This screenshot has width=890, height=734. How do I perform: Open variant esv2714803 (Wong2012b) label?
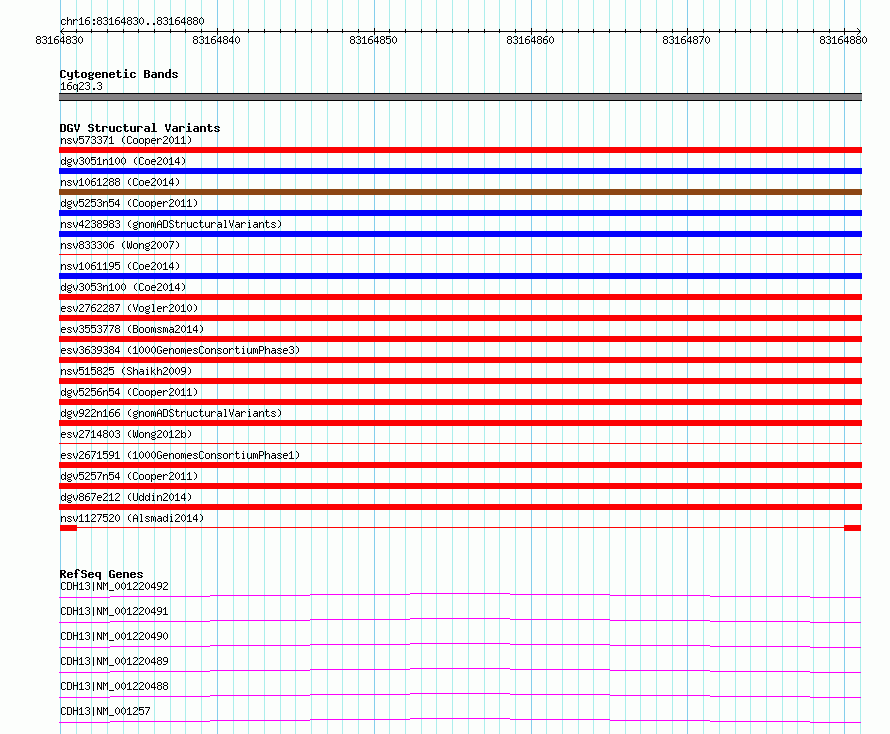[x=126, y=434]
